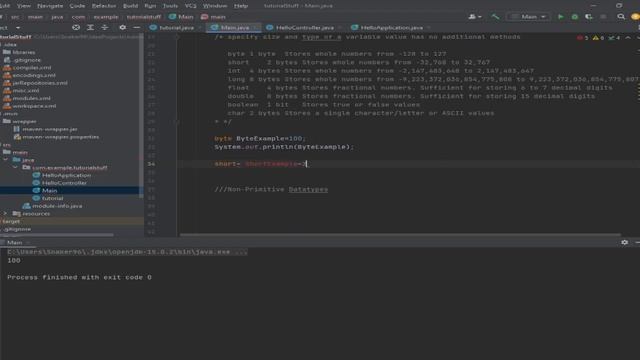Switch to the HelloApplication.java tab
The image size is (640, 360).
[391, 27]
